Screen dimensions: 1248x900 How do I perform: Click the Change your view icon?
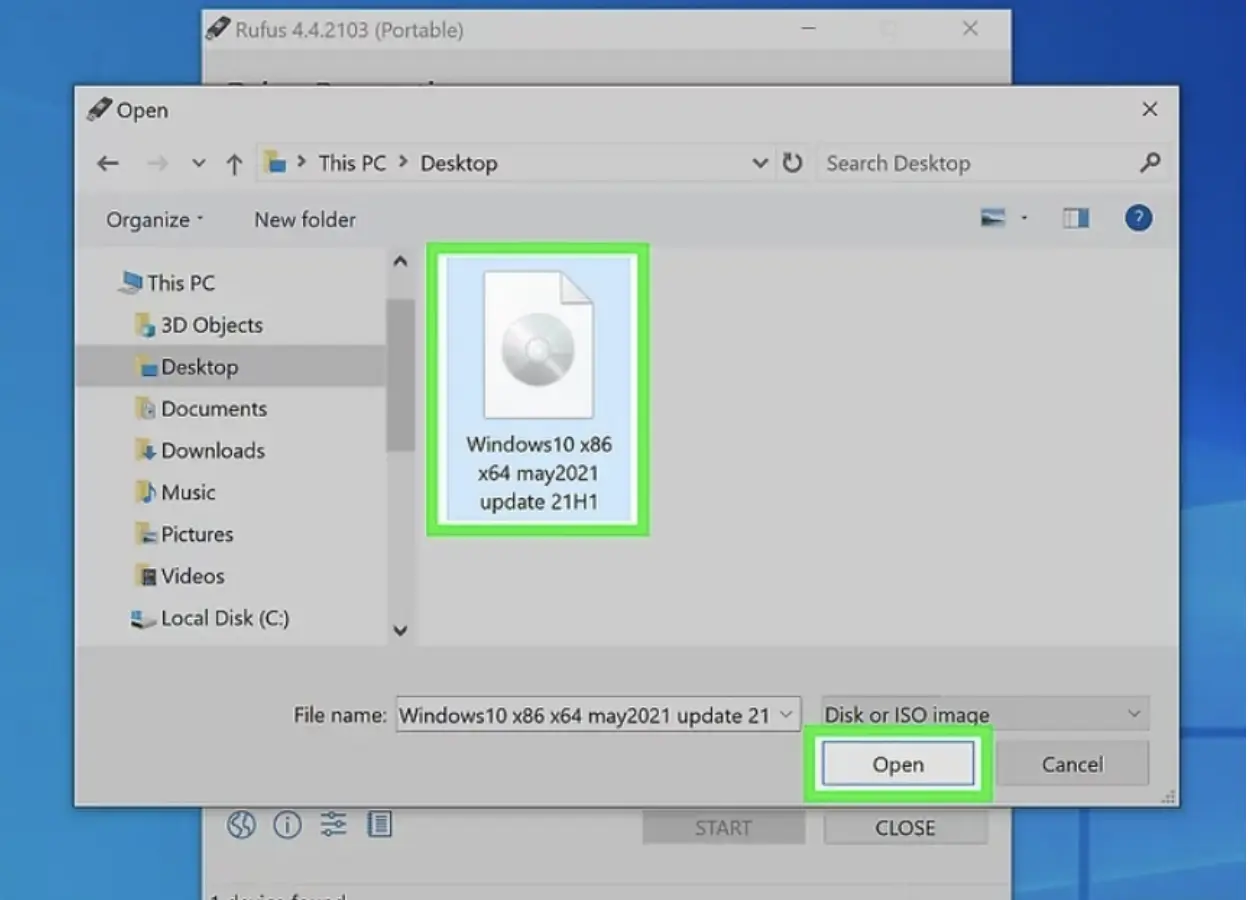click(993, 219)
